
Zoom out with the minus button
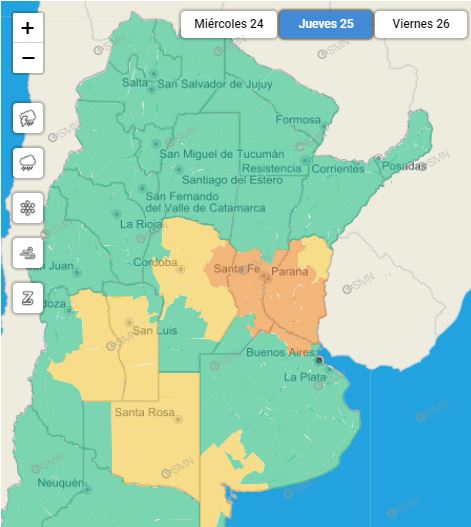28,58
